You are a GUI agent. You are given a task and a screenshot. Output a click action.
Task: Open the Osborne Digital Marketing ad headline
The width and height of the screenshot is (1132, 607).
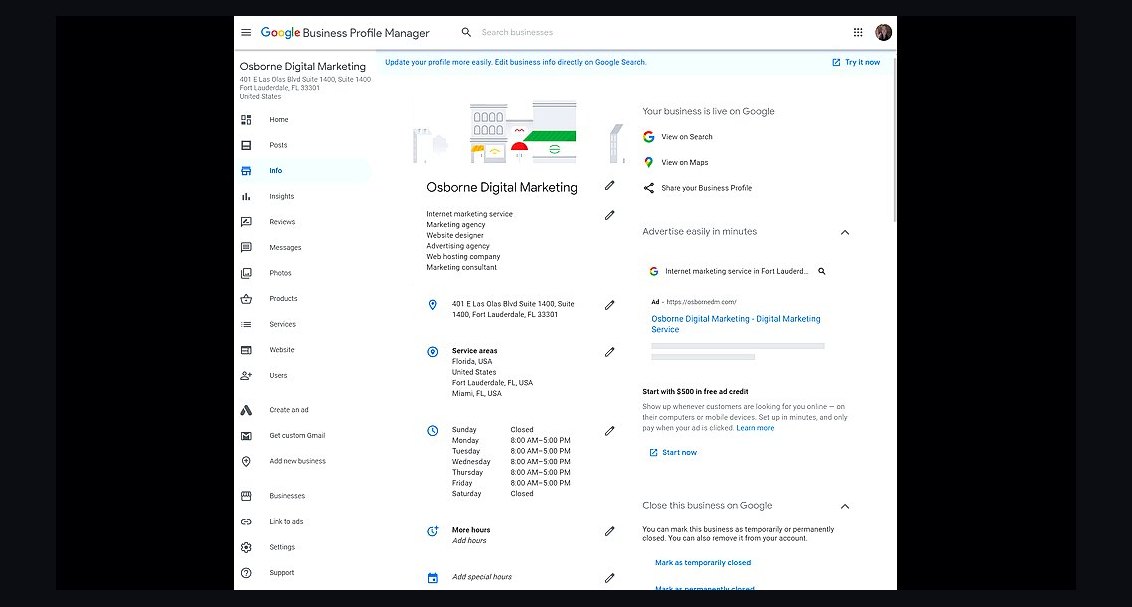[x=736, y=324]
